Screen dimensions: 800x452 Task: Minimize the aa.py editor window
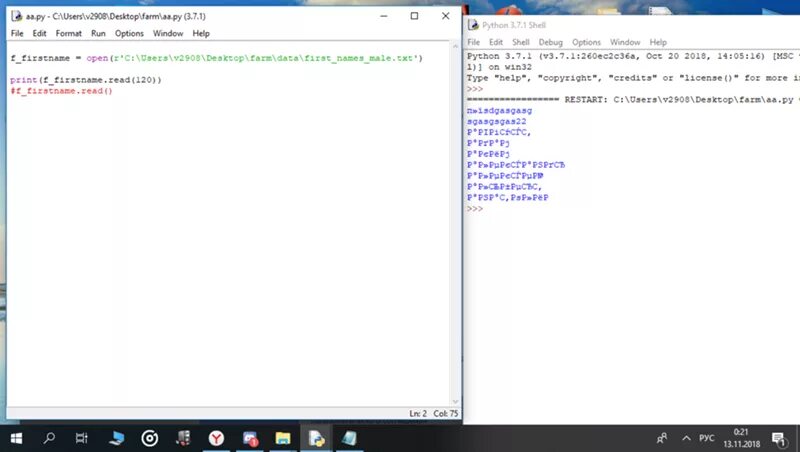[384, 16]
